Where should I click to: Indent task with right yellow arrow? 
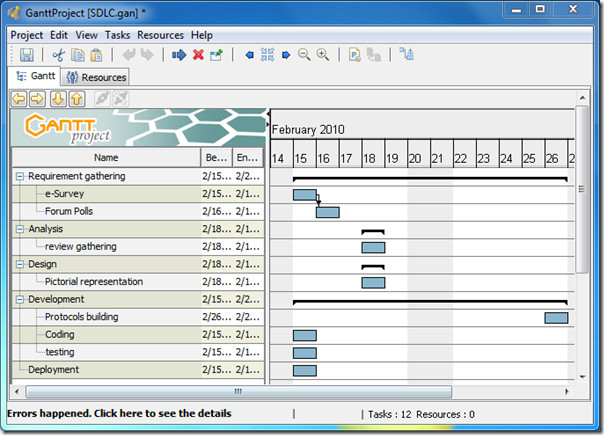(37, 99)
